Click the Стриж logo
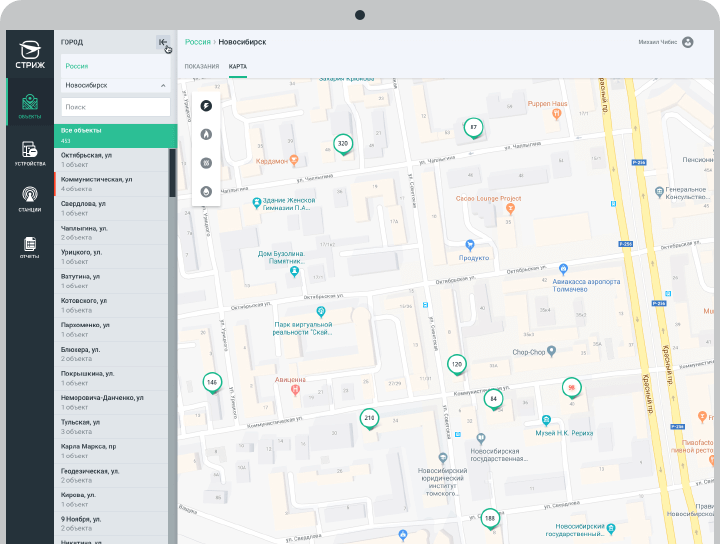 click(30, 53)
